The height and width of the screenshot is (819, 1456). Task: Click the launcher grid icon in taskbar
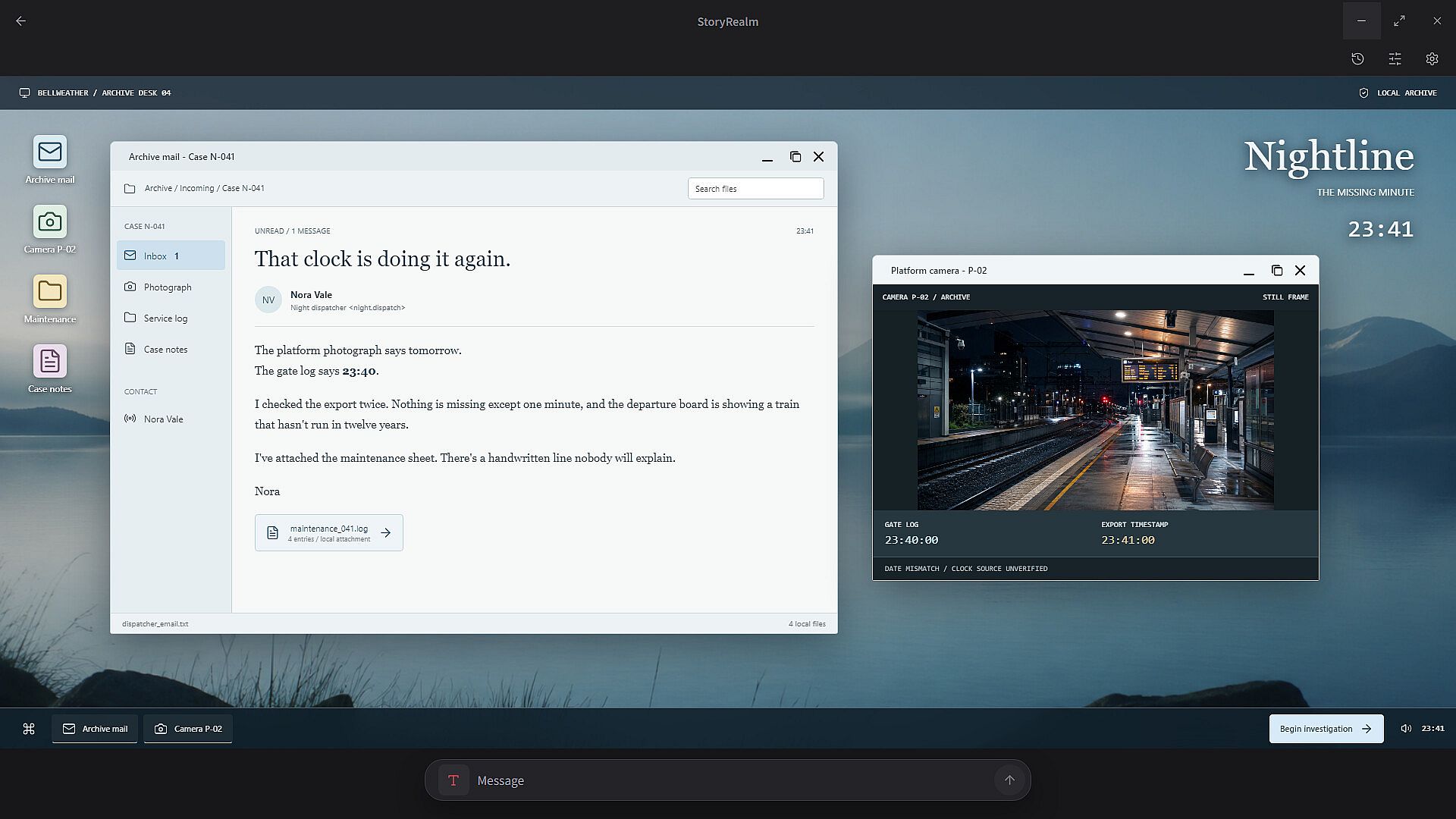click(29, 729)
